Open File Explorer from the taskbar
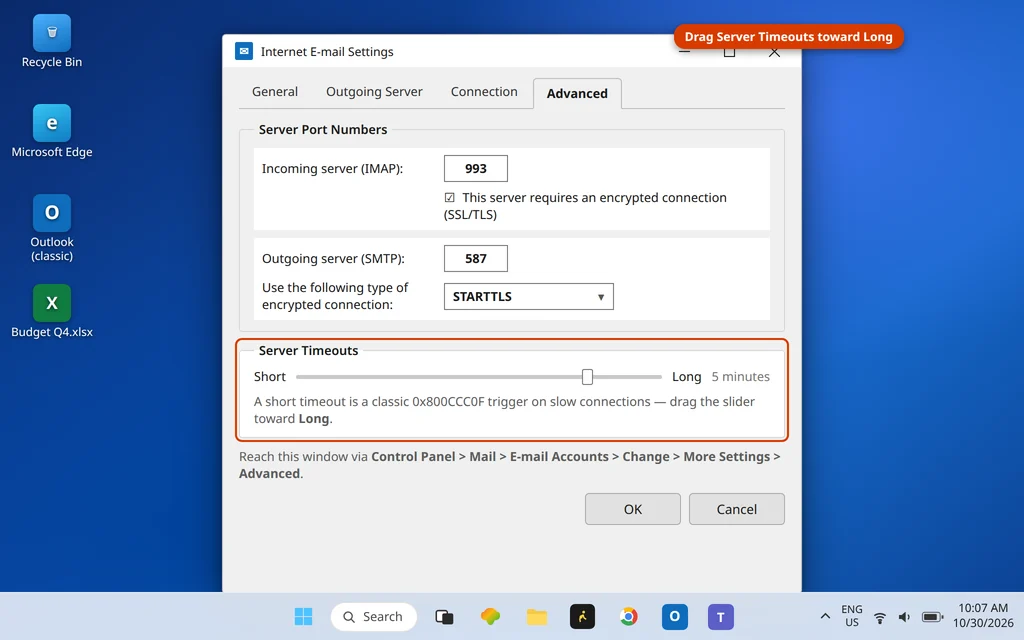The width and height of the screenshot is (1024, 640). (537, 616)
